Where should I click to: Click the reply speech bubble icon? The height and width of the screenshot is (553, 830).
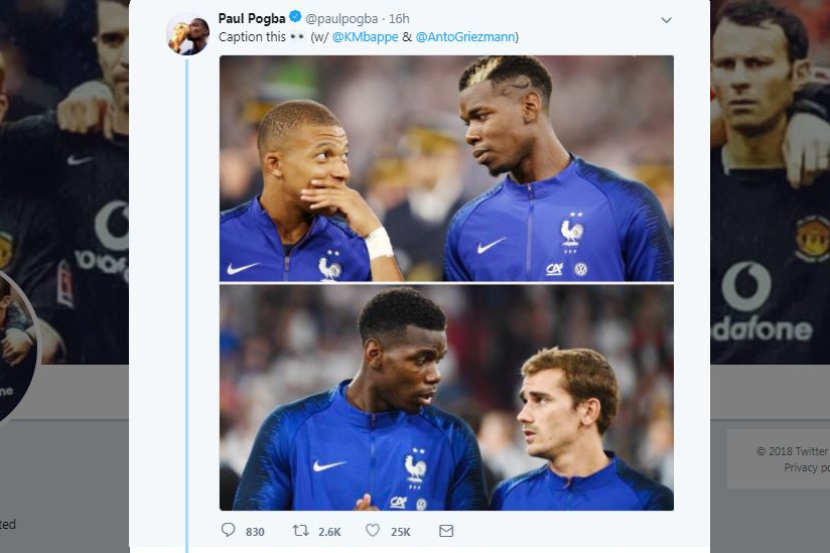pos(228,531)
